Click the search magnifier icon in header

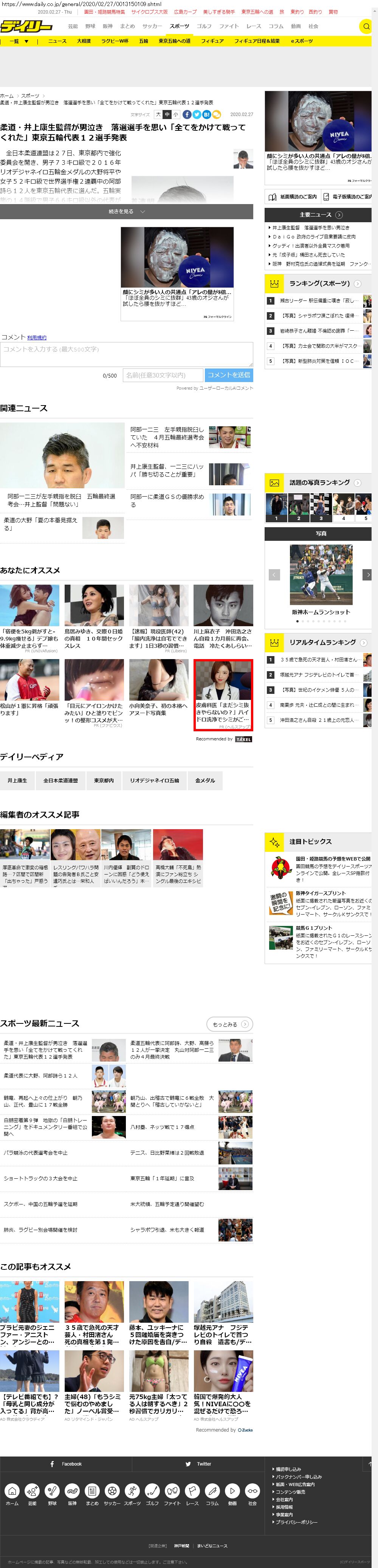click(x=366, y=26)
